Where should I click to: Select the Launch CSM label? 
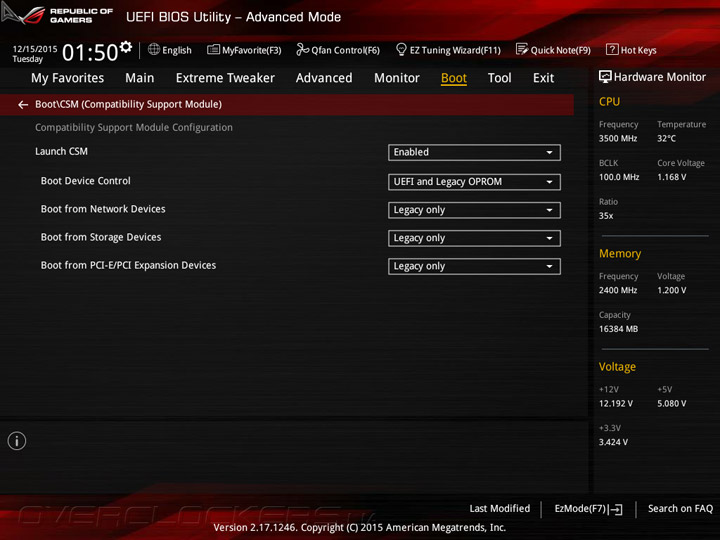pyautogui.click(x=62, y=152)
